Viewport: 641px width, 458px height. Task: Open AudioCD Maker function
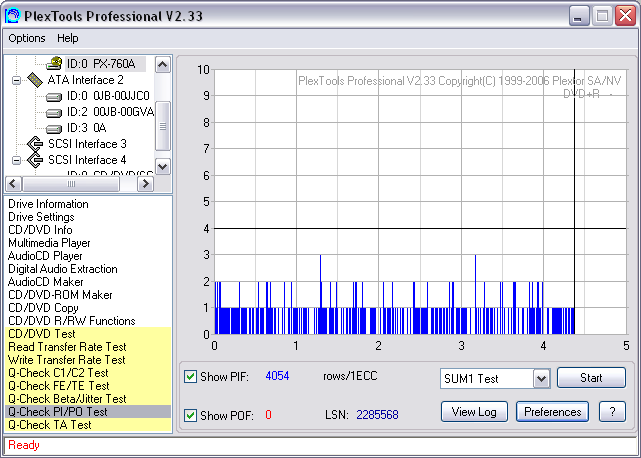click(x=45, y=282)
